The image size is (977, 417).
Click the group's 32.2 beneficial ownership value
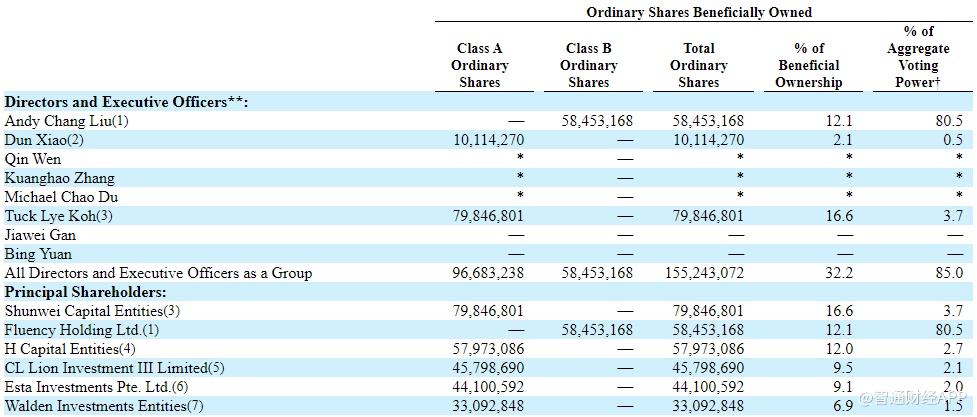841,272
